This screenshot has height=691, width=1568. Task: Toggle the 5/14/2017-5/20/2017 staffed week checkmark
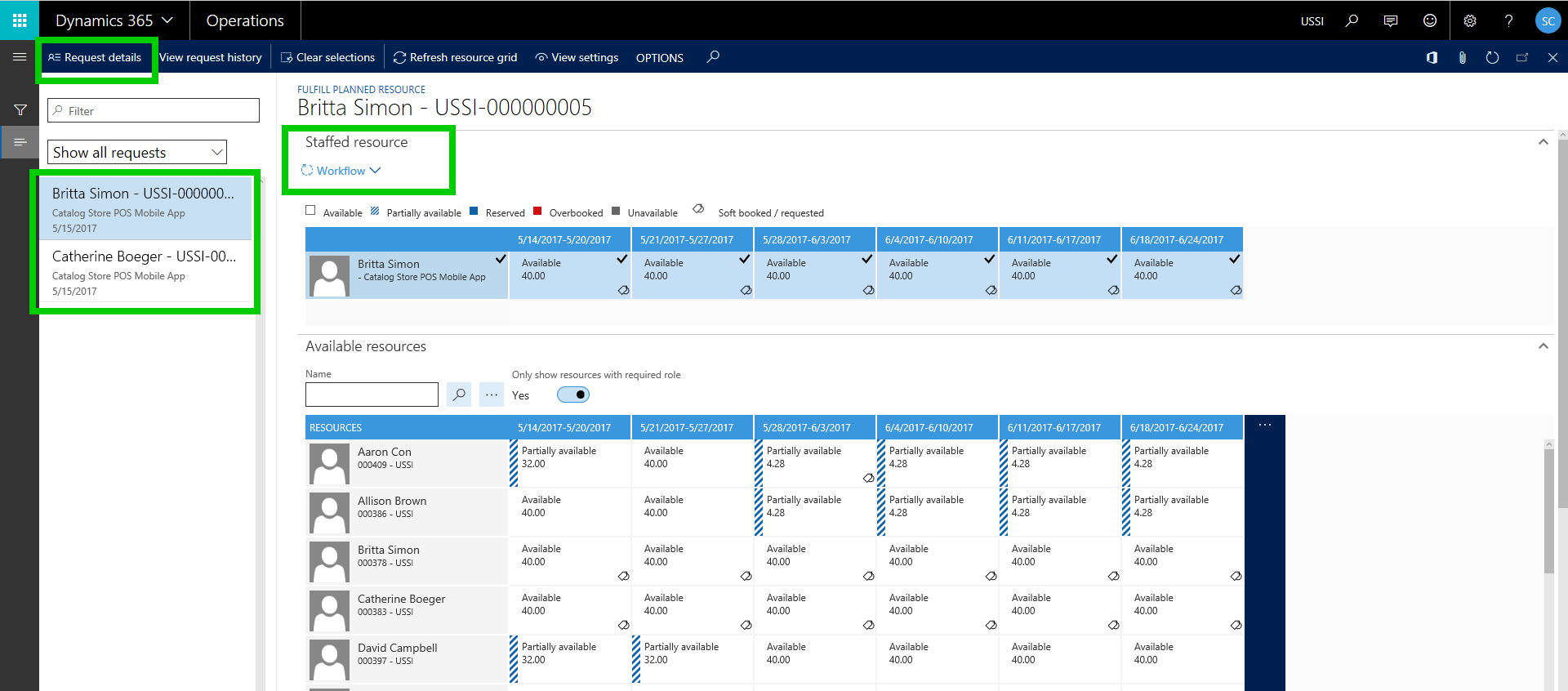point(622,259)
